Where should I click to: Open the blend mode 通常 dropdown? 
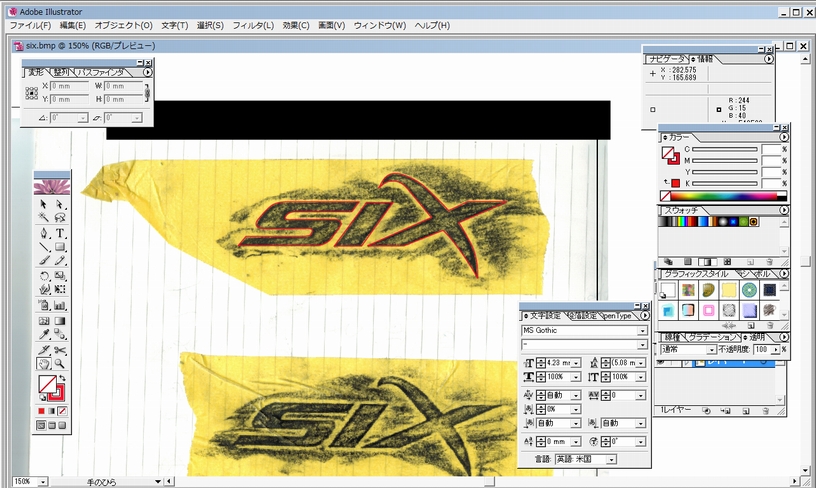(x=711, y=350)
